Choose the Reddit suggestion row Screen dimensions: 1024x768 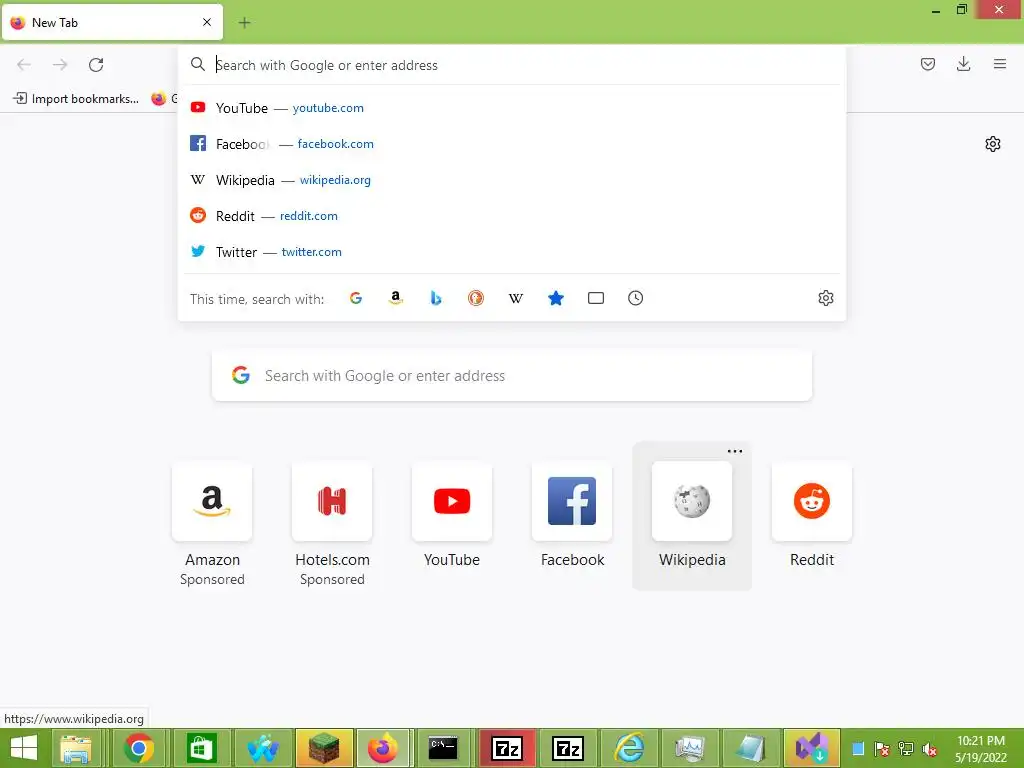point(512,216)
